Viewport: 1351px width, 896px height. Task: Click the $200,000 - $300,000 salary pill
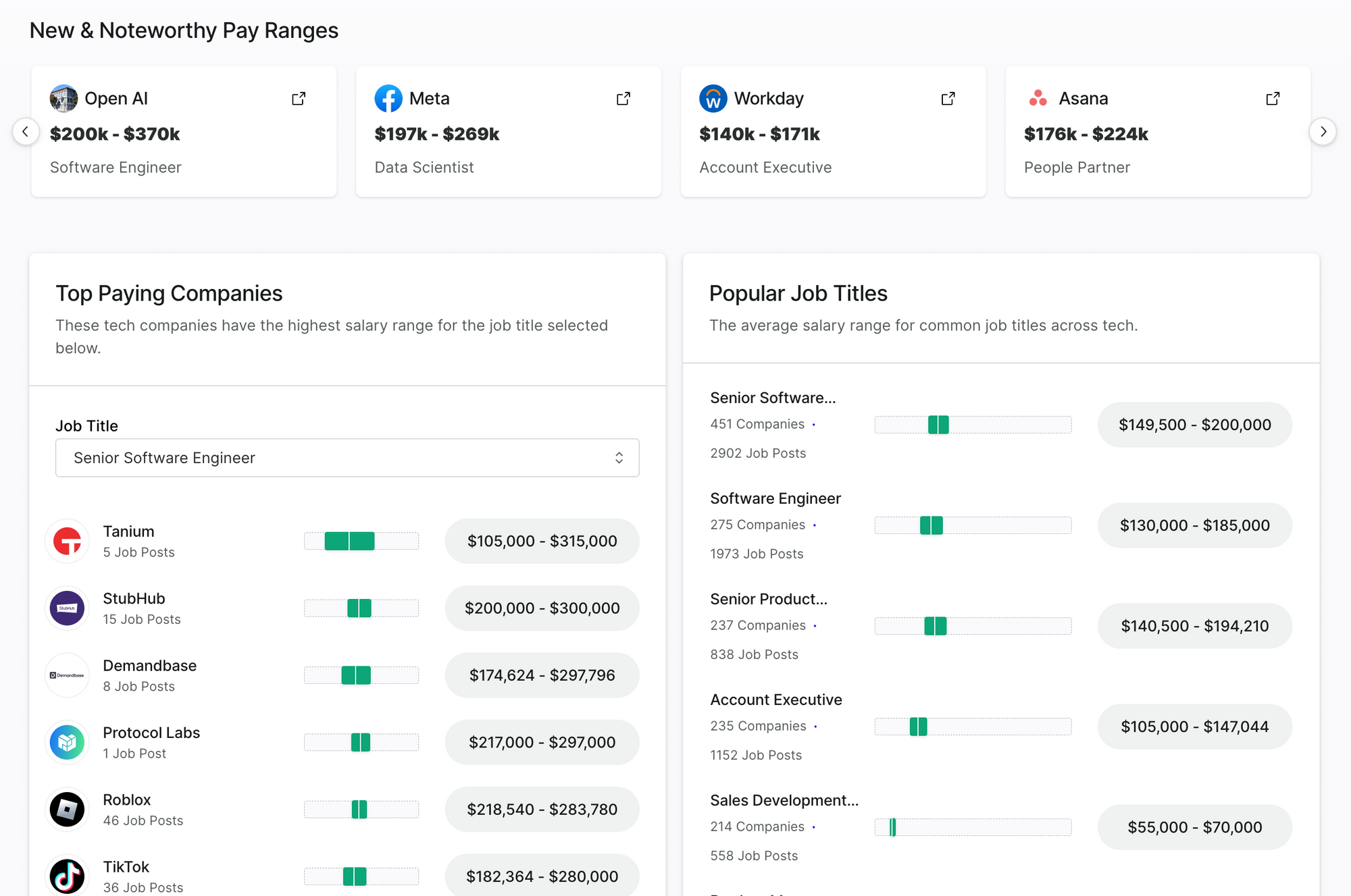542,608
